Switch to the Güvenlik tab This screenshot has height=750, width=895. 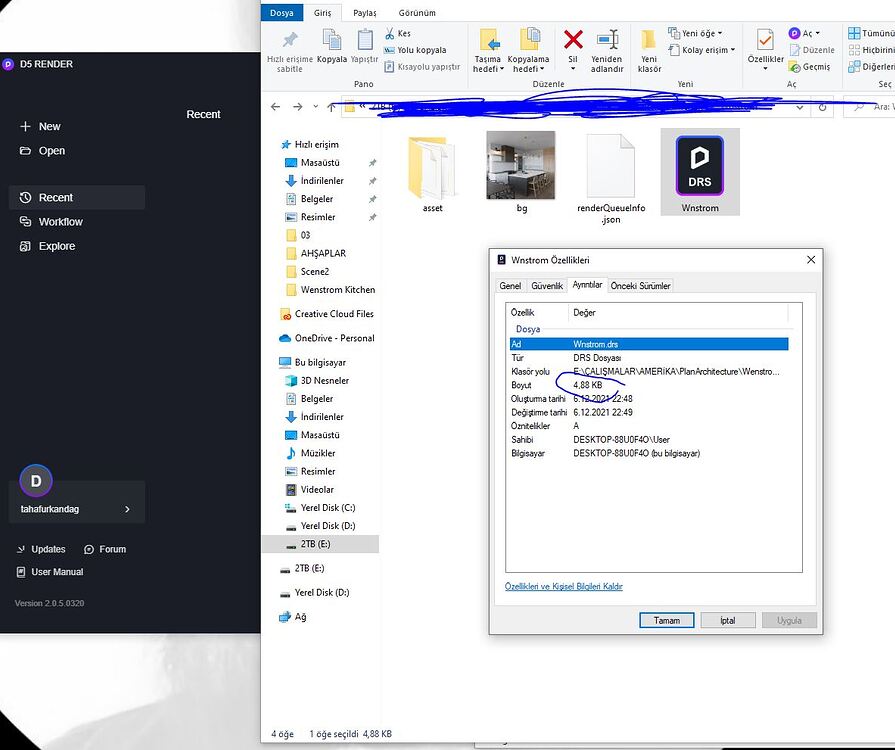click(x=546, y=286)
